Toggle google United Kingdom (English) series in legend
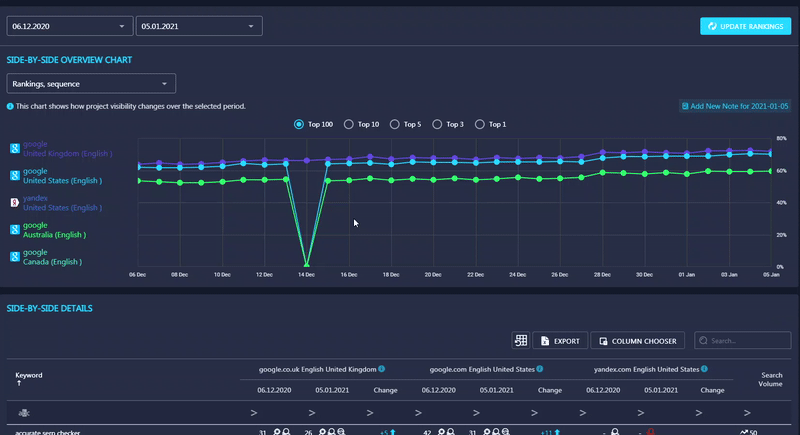This screenshot has height=435, width=800. coord(67,148)
